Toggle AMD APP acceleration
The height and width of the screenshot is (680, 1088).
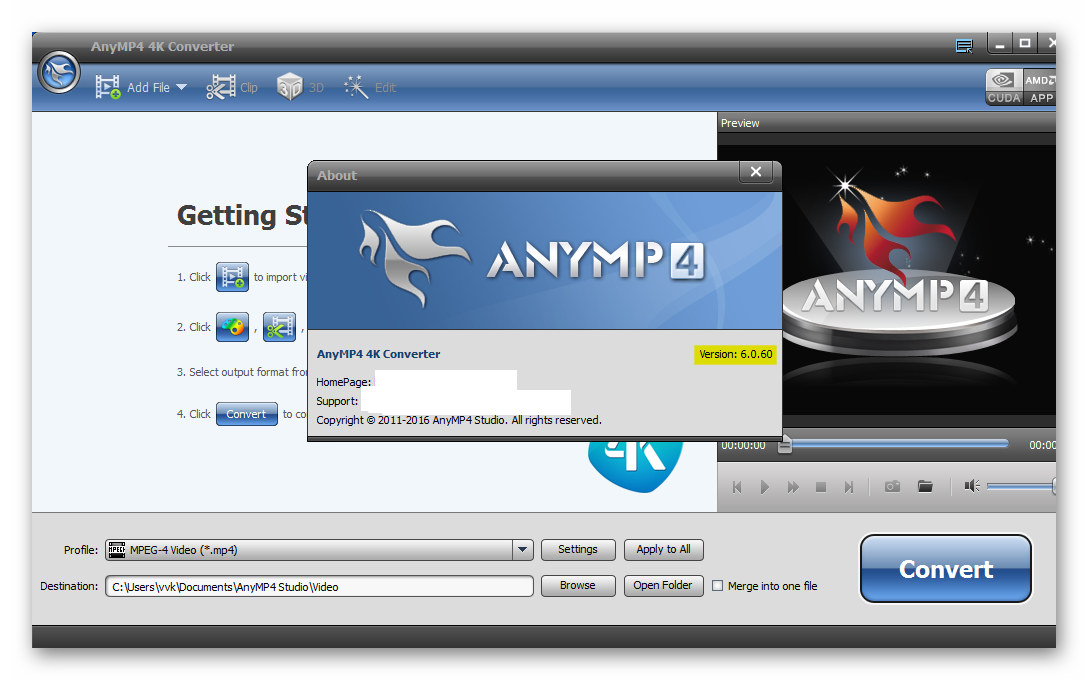(x=1040, y=87)
